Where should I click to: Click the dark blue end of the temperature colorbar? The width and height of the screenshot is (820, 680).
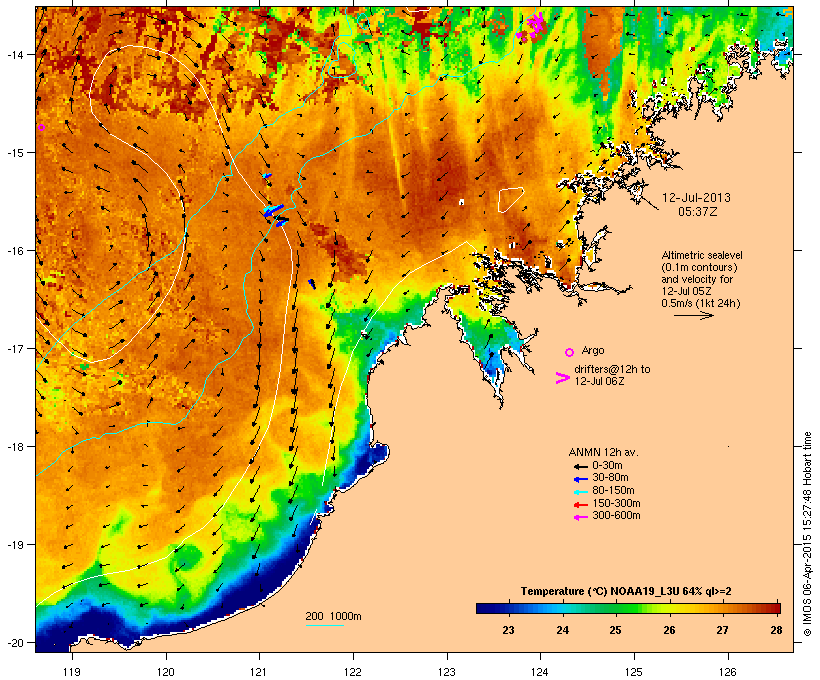coord(484,608)
